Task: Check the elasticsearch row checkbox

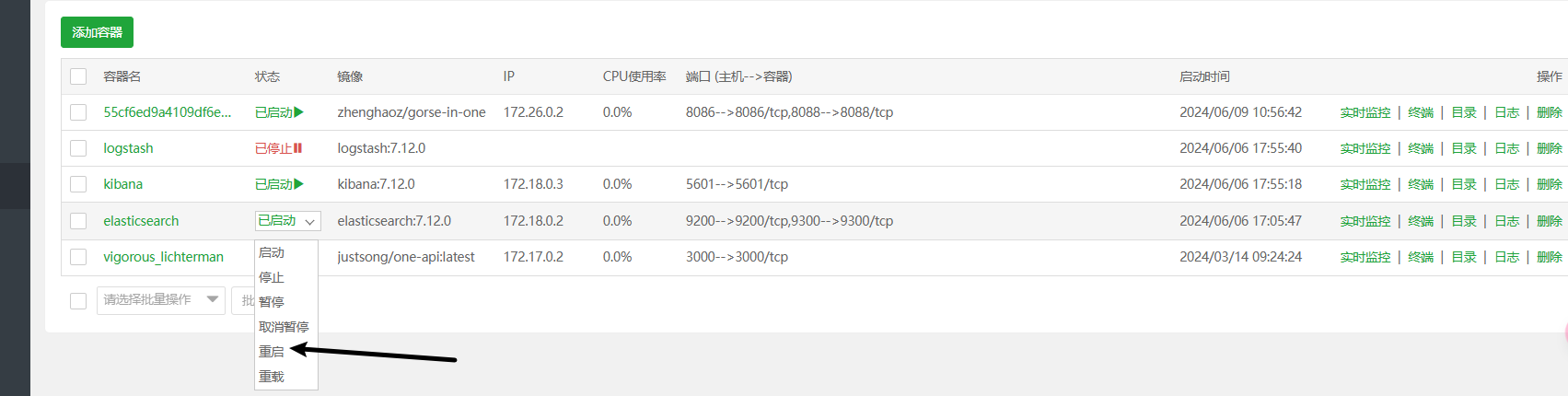Action: (78, 221)
